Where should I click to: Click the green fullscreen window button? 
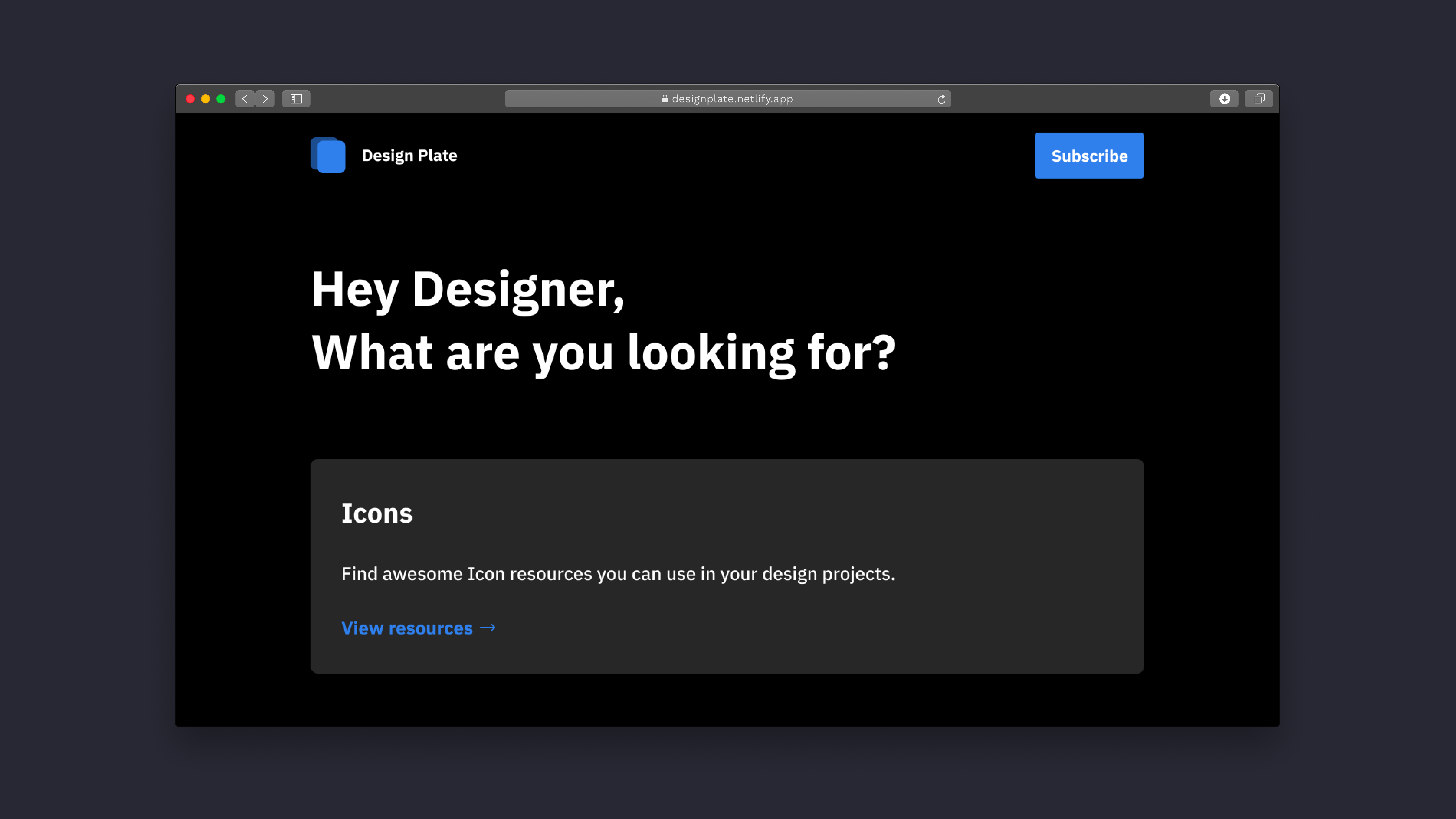tap(221, 99)
